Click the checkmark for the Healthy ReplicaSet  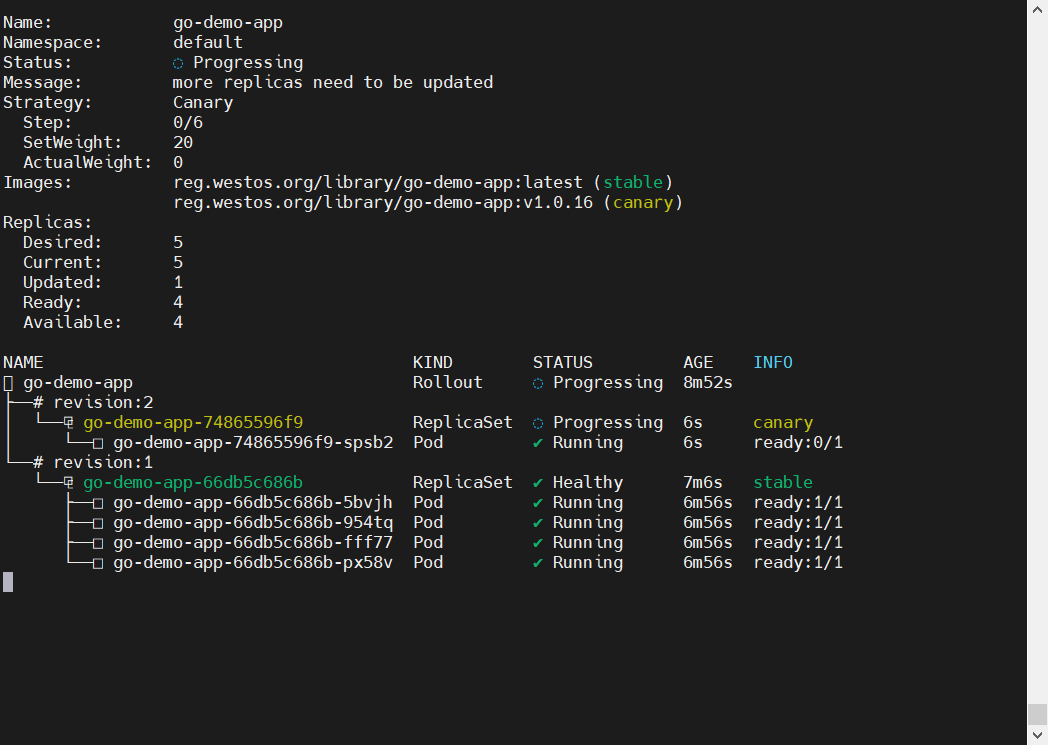538,483
